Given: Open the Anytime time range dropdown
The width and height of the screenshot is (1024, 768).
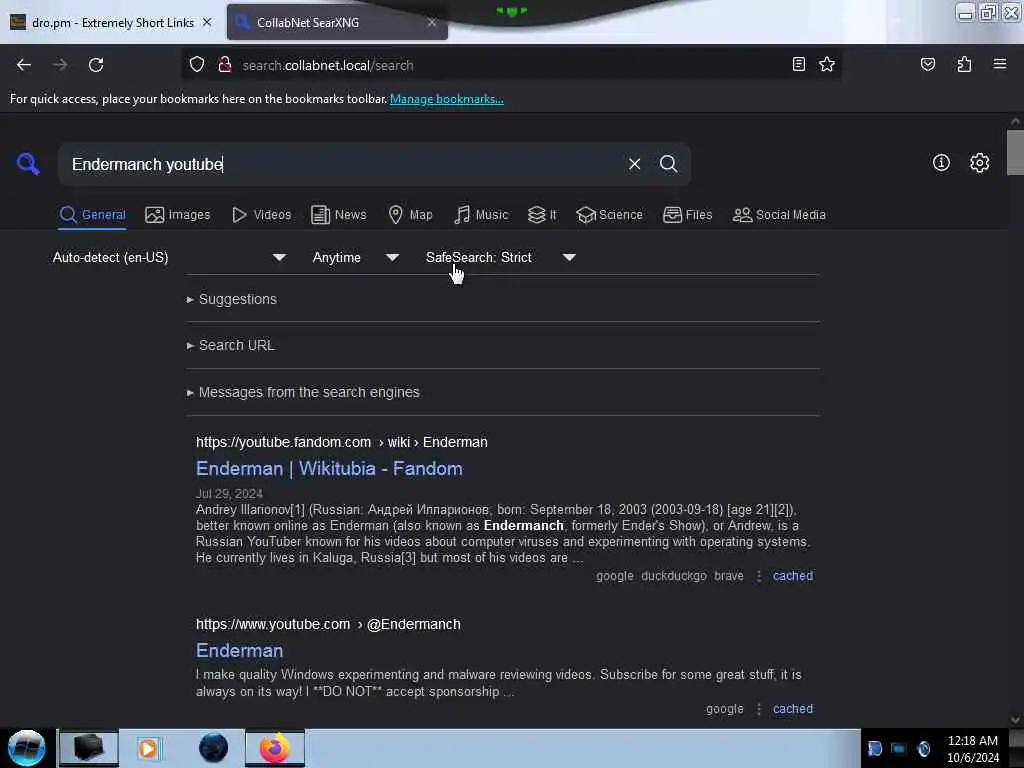Looking at the screenshot, I should (355, 257).
